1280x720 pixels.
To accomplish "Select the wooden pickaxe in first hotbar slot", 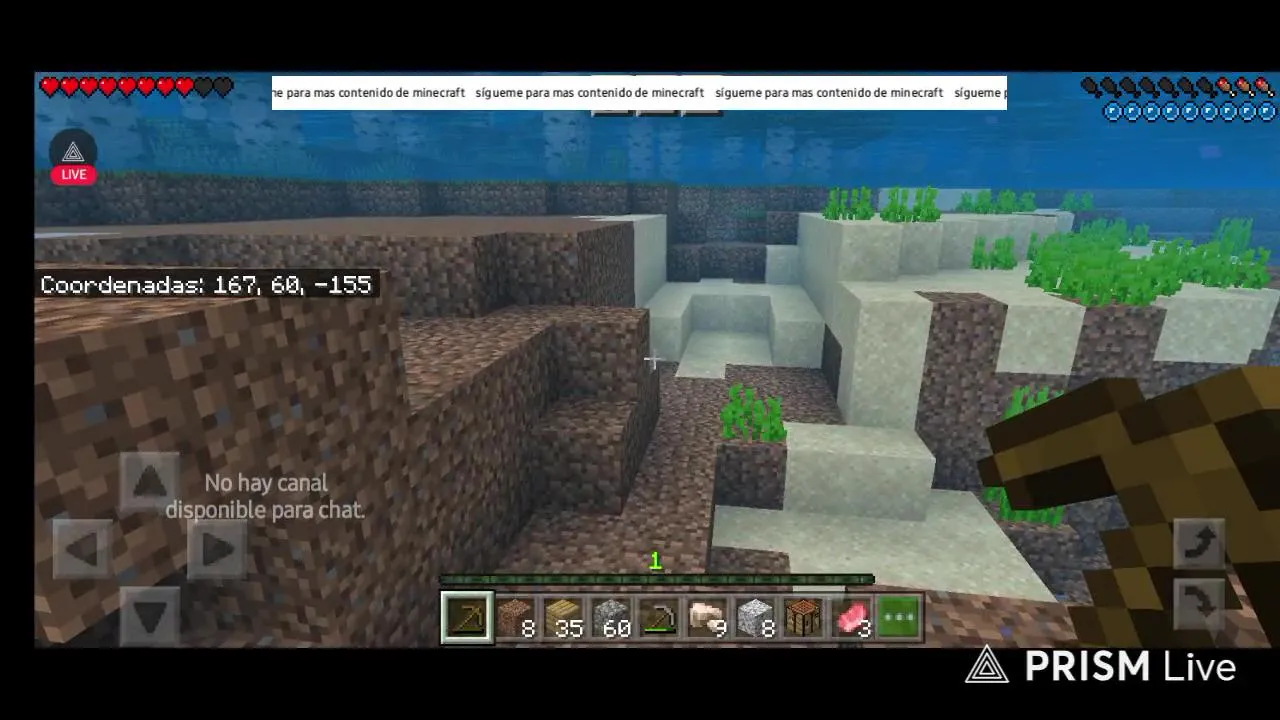I will (x=467, y=618).
